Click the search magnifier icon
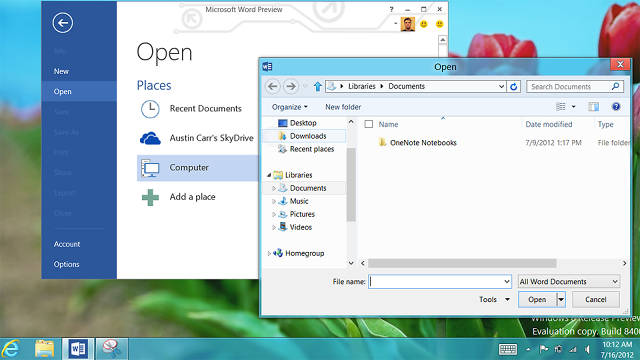The height and width of the screenshot is (360, 640). point(616,86)
